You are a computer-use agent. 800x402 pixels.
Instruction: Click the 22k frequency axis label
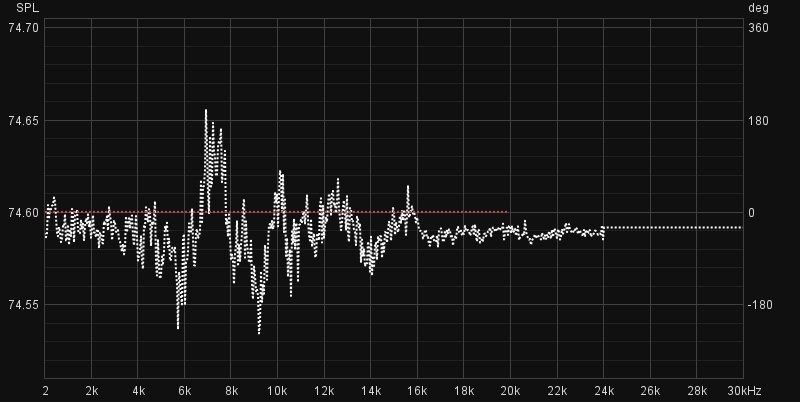pos(557,391)
